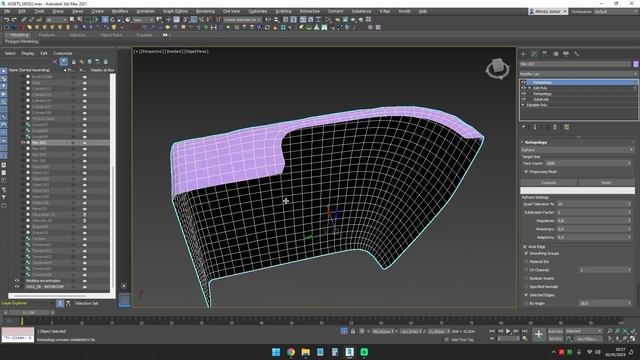Click the Compute button
This screenshot has height=360, width=640.
(549, 182)
